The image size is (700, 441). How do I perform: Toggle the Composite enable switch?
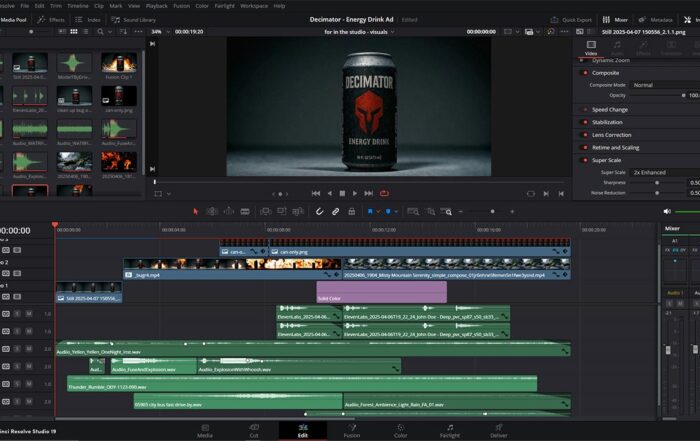click(584, 73)
